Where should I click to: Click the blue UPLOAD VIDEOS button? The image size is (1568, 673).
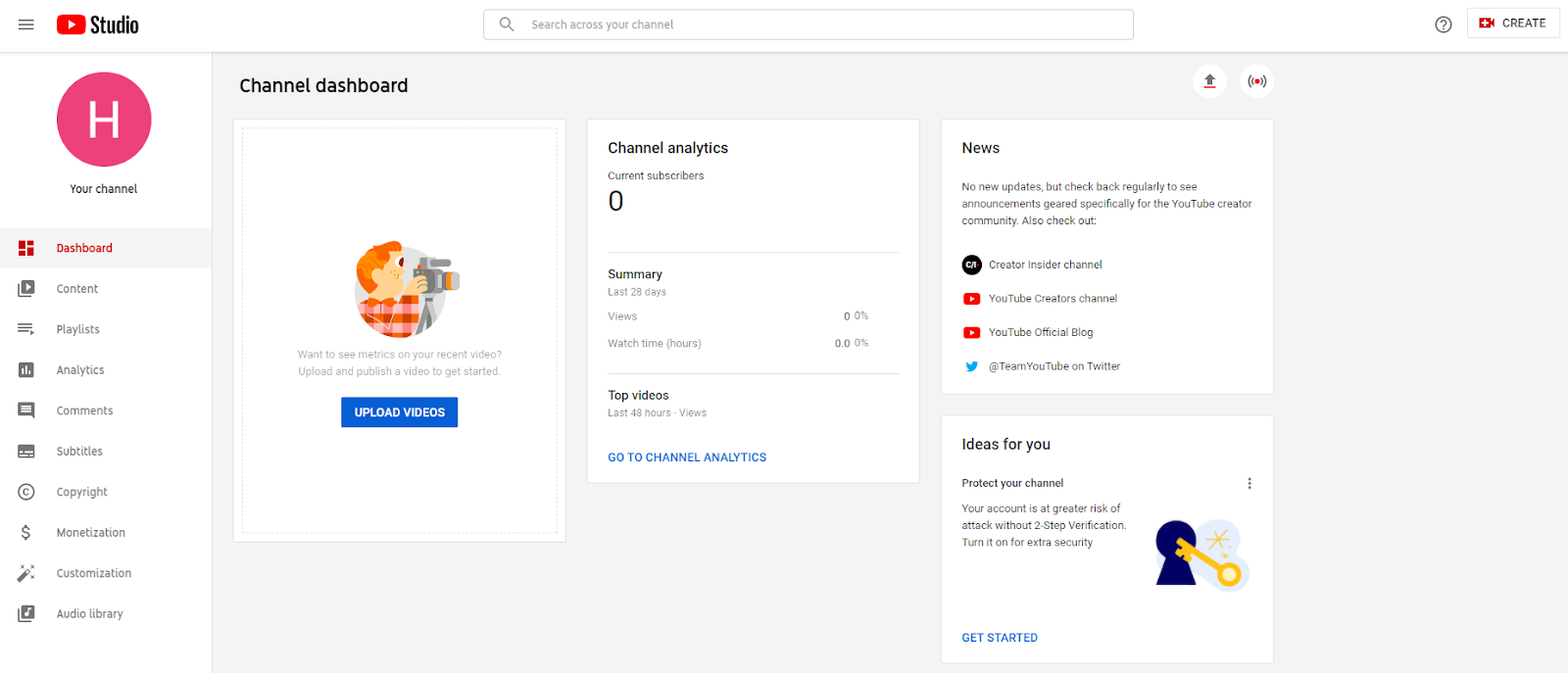coord(399,412)
